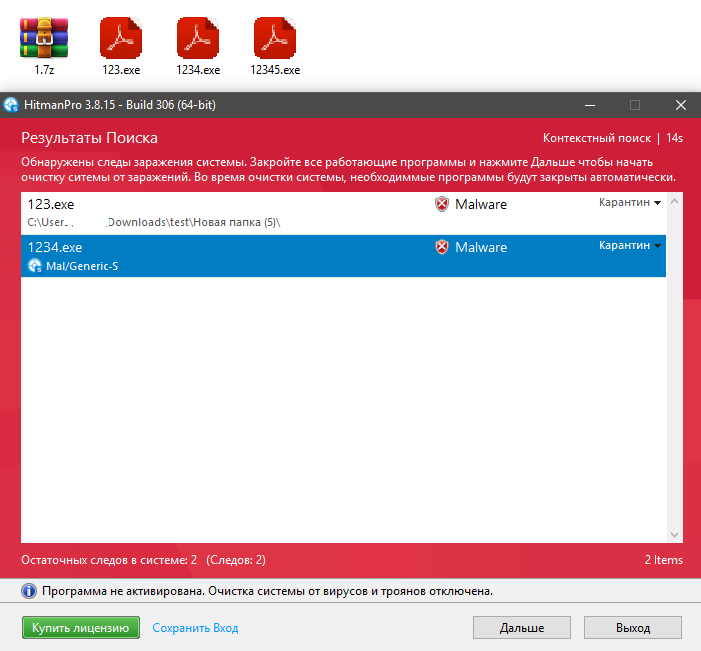Select the 1234.exe result row

coord(343,256)
